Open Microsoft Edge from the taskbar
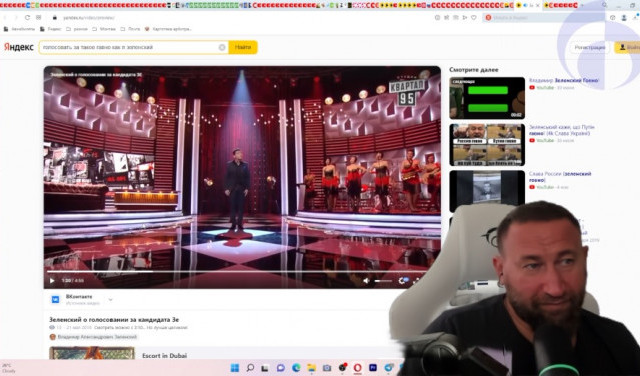Screen dimensions: 640x376 [296, 367]
